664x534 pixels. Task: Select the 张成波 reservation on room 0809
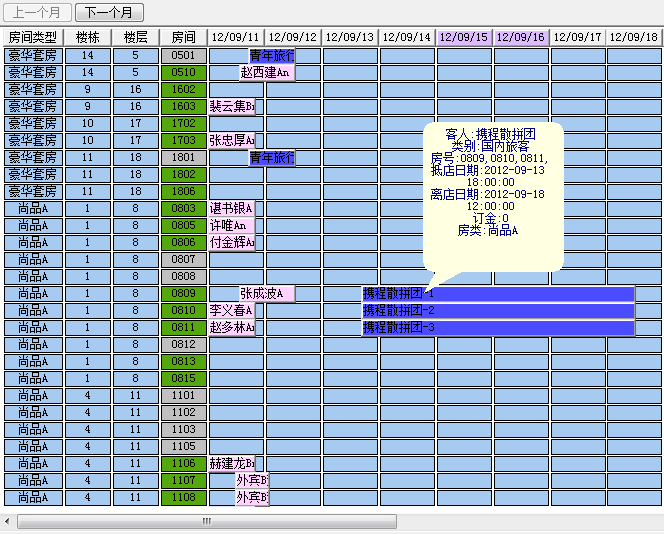(266, 293)
